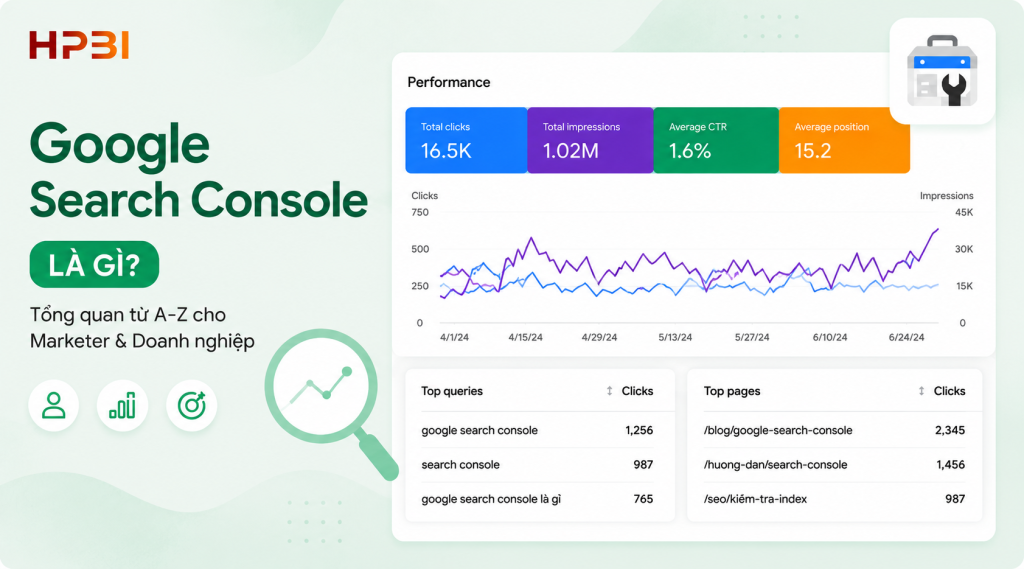Click the Search Console toolbox icon
Image resolution: width=1024 pixels, height=569 pixels.
(942, 71)
